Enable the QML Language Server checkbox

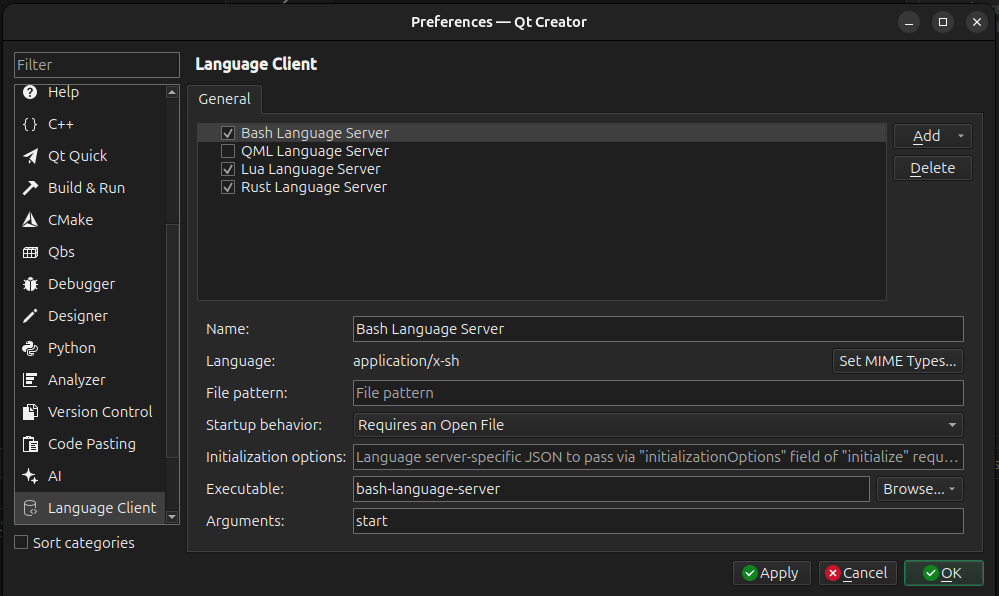coord(228,151)
